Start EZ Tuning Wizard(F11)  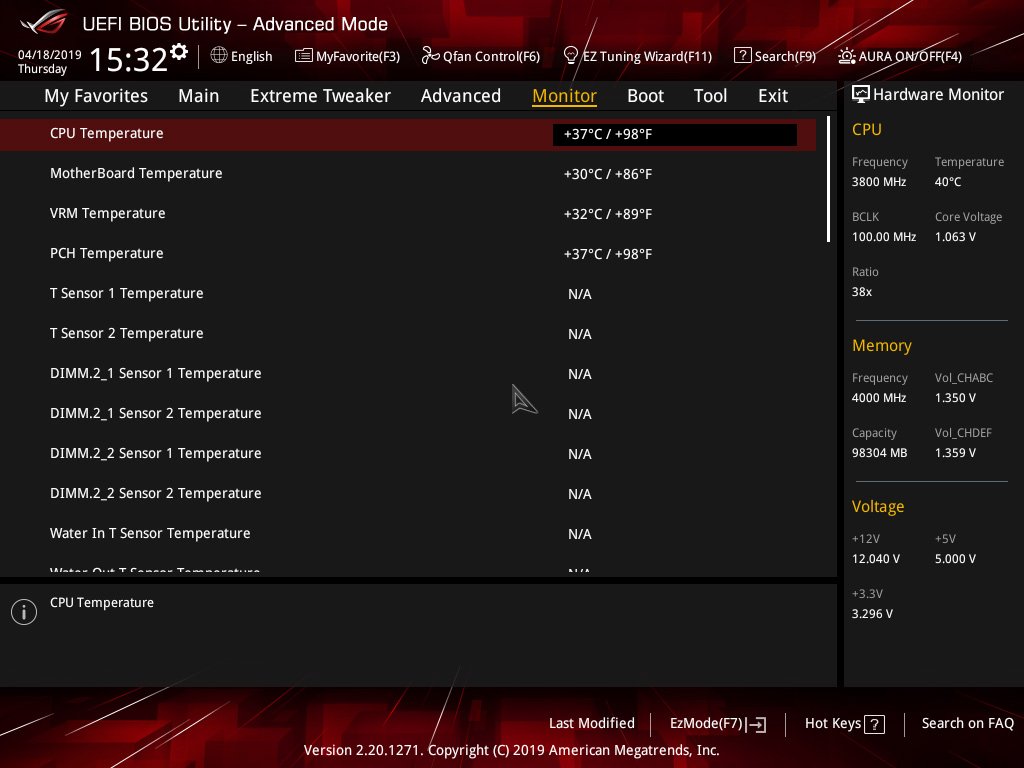(647, 56)
